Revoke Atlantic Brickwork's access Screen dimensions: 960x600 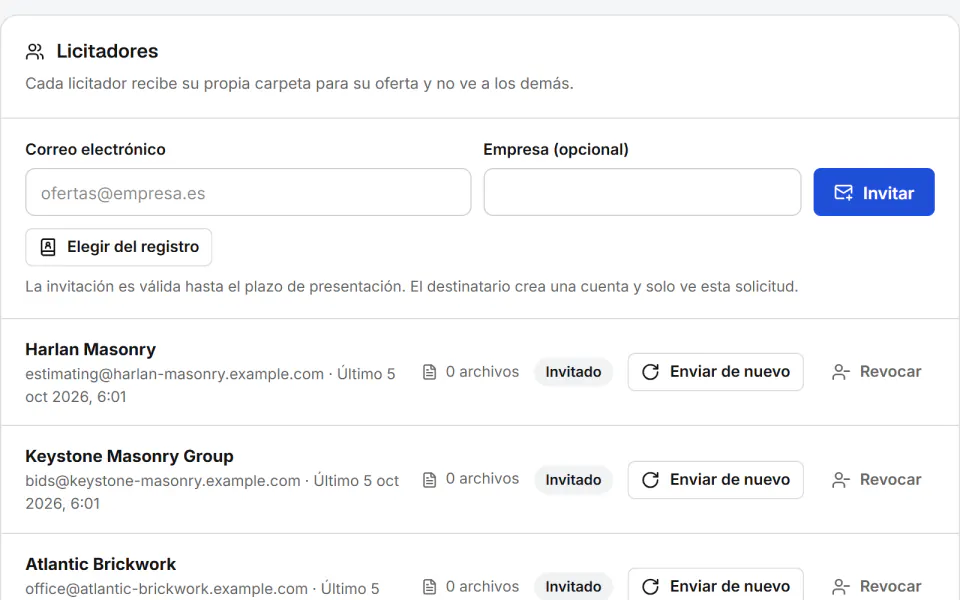pyautogui.click(x=877, y=586)
